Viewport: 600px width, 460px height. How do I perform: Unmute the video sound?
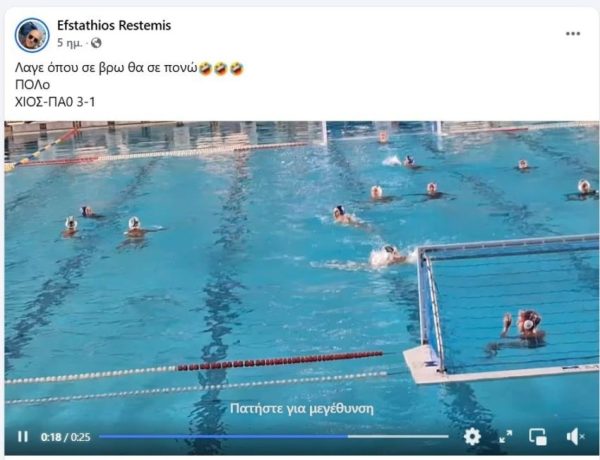tap(575, 437)
